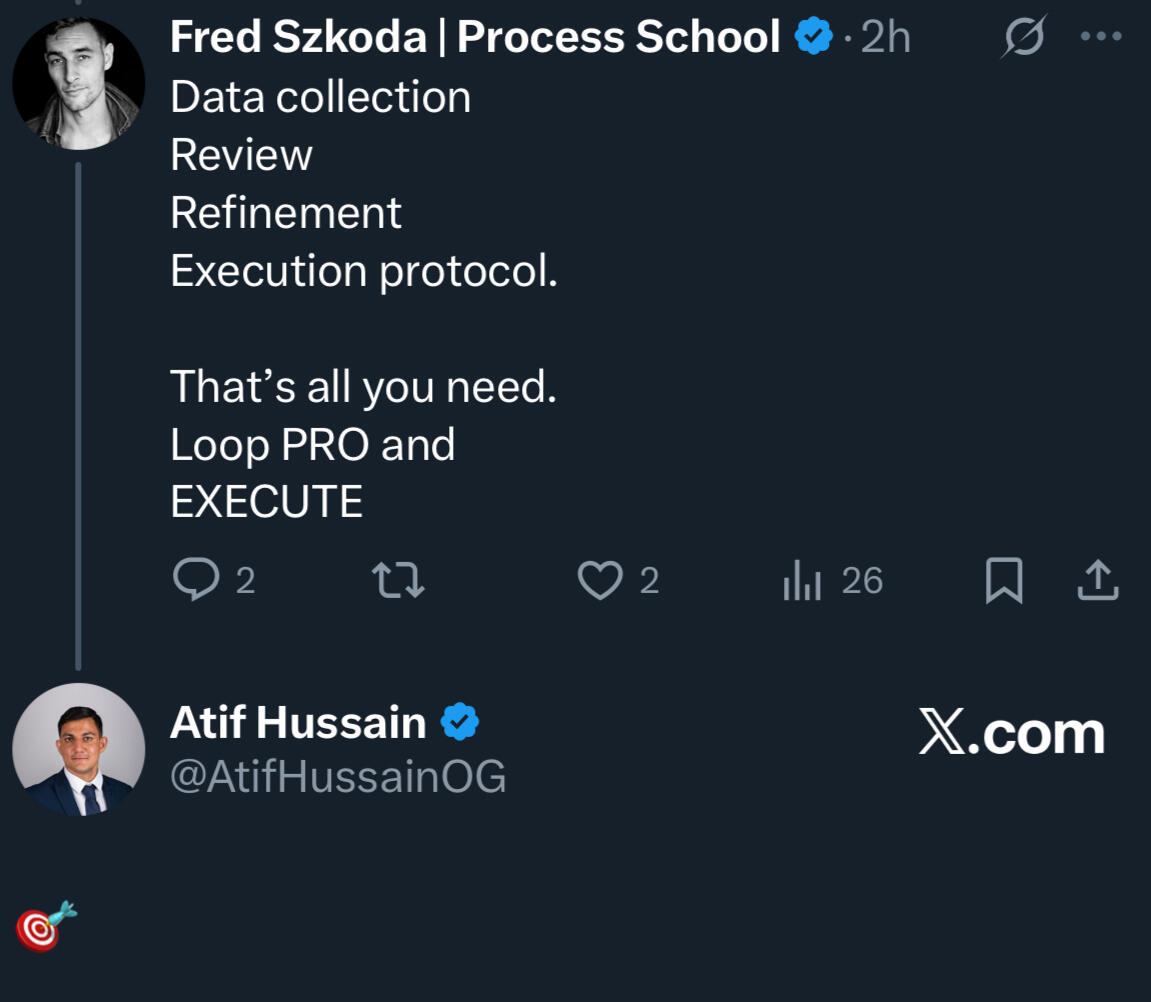Like the tweet with the heart icon
This screenshot has width=1151, height=1002.
click(x=600, y=580)
